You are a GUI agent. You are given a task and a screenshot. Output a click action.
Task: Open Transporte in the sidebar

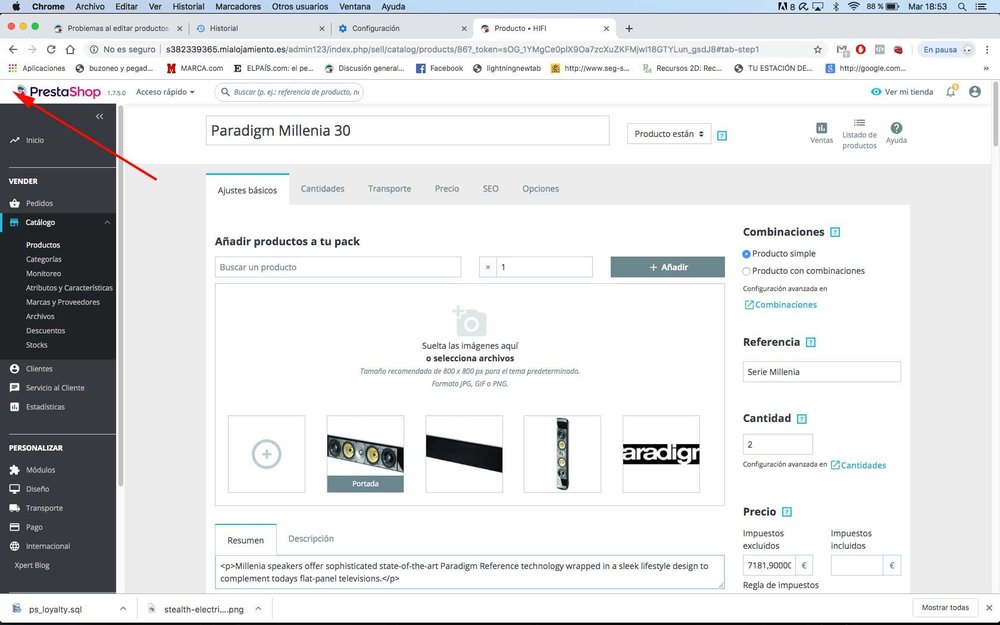point(44,508)
